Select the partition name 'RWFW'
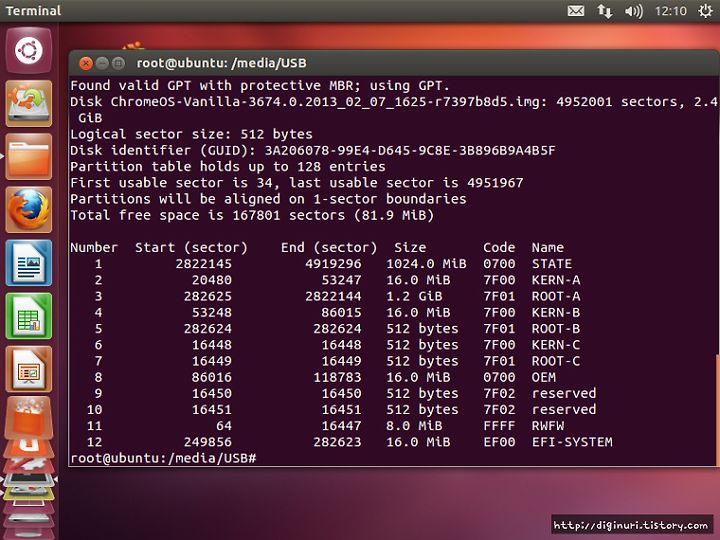Image resolution: width=720 pixels, height=540 pixels. point(548,426)
